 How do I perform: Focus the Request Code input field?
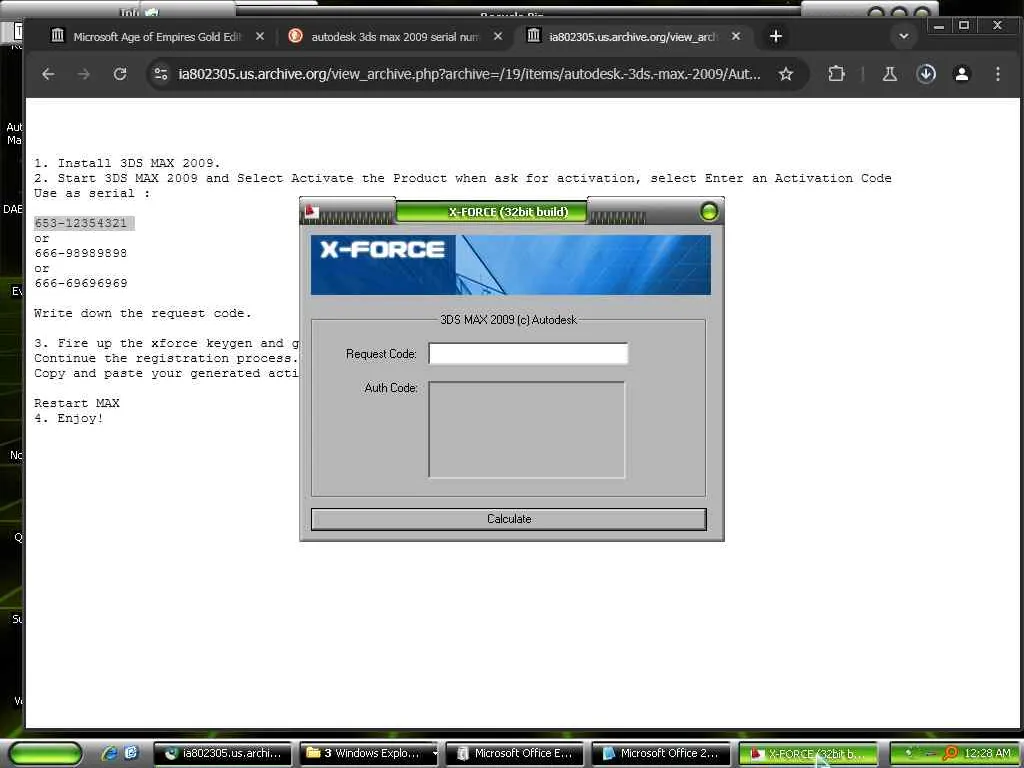tap(528, 353)
